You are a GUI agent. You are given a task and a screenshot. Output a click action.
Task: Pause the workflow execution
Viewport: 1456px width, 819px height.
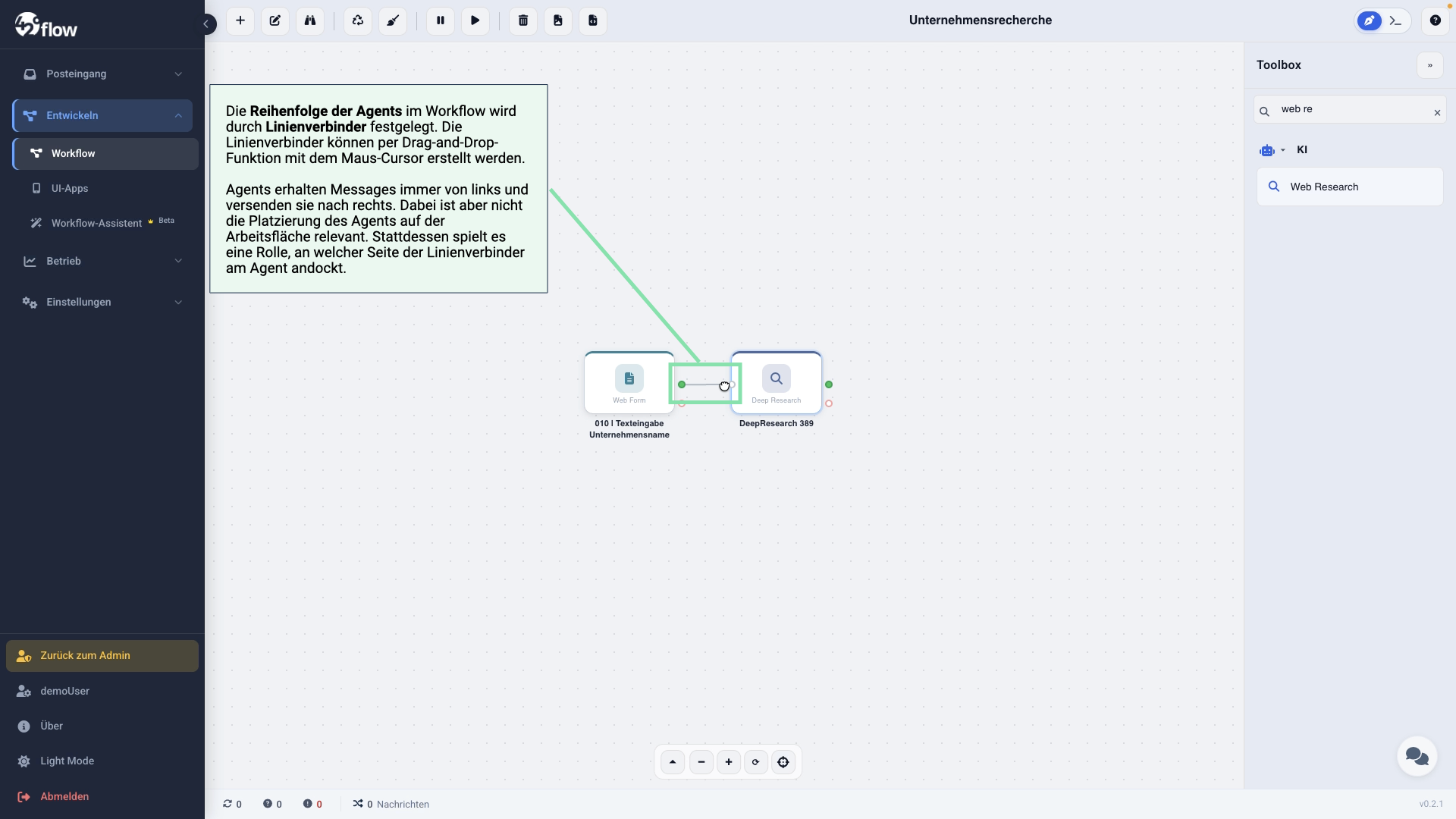[x=441, y=20]
